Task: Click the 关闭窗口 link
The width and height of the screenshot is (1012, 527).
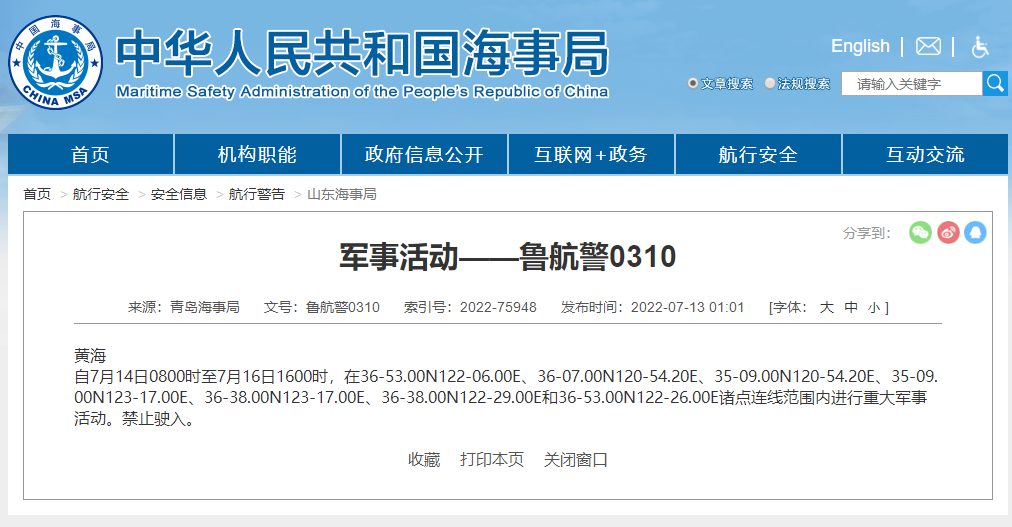Action: click(576, 460)
